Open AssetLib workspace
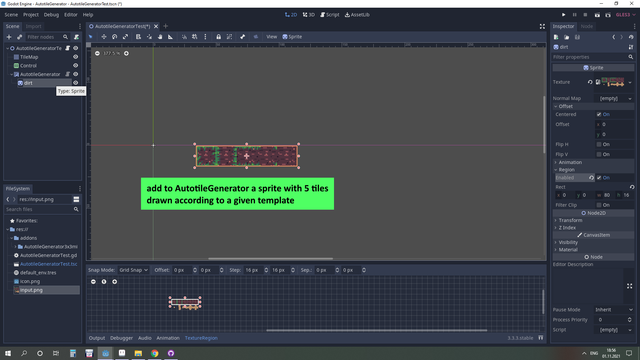The image size is (640, 360). click(x=357, y=15)
